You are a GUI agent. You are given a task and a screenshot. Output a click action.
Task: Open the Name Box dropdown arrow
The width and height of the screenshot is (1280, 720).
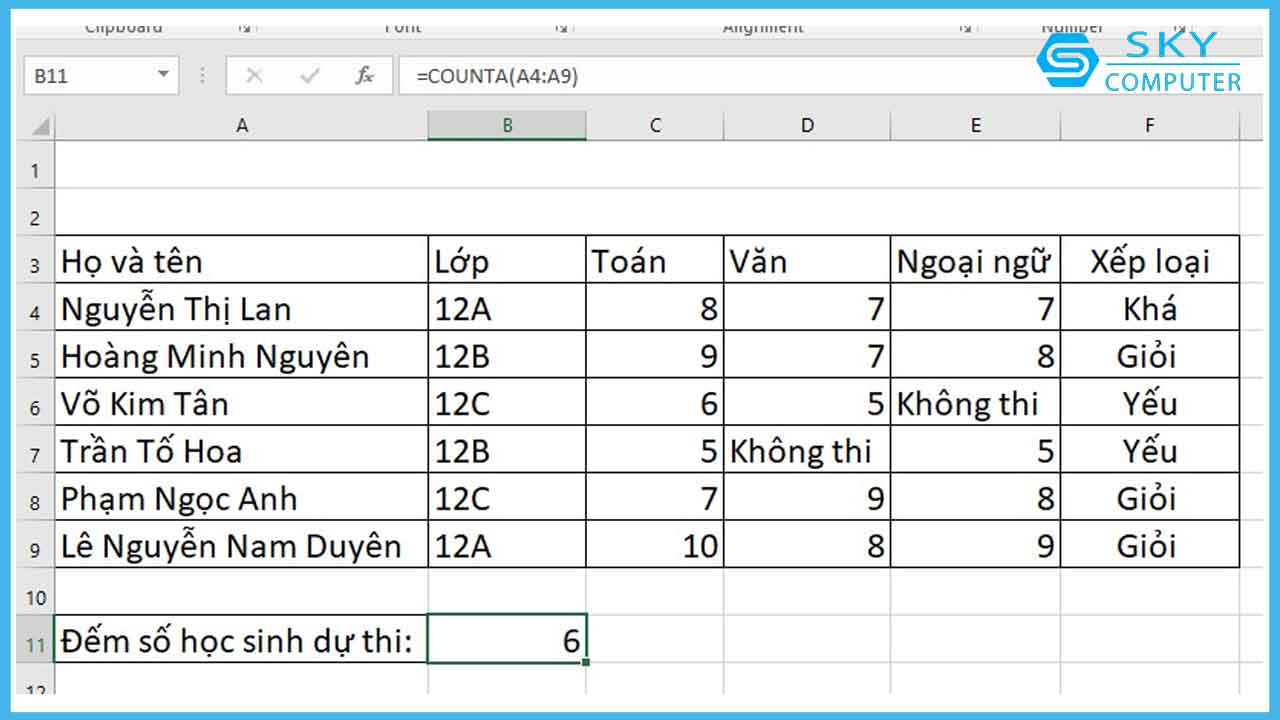[163, 76]
